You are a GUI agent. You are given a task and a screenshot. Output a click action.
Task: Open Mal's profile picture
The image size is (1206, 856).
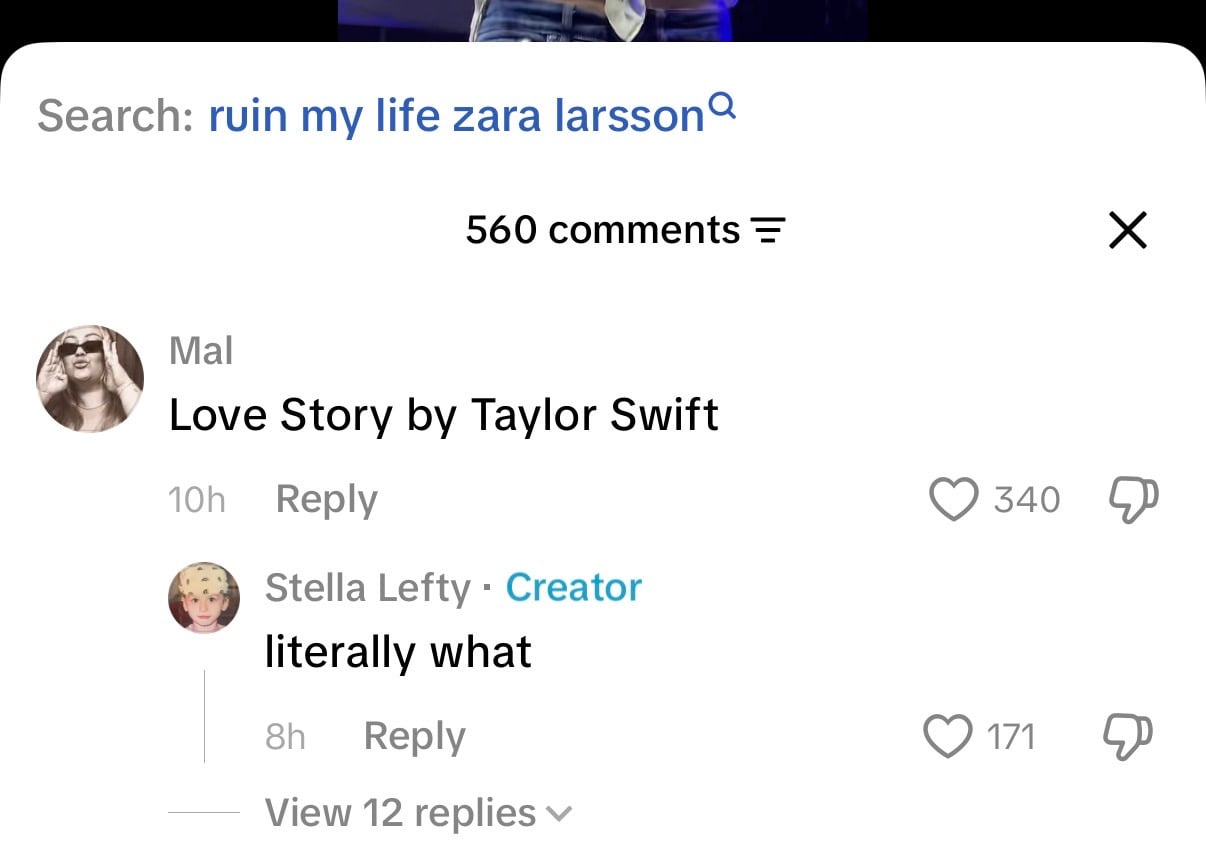[90, 379]
